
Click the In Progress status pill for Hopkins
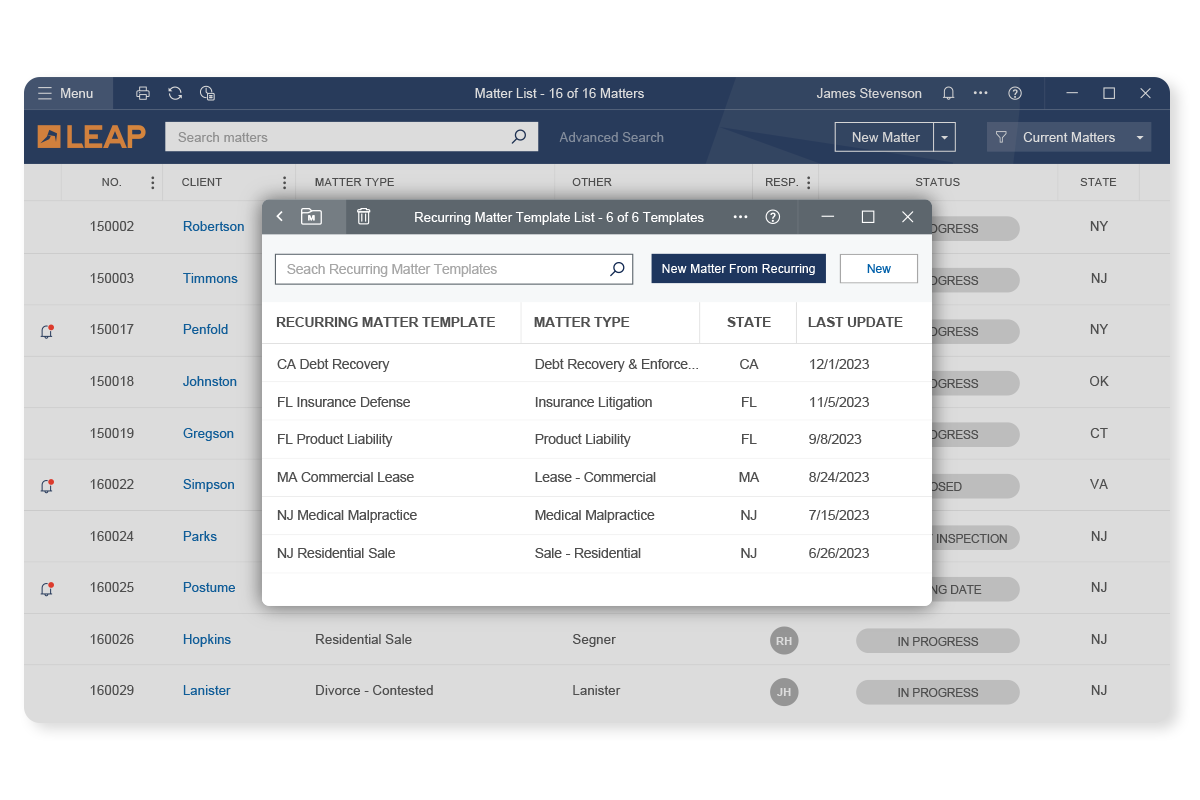[x=937, y=640]
